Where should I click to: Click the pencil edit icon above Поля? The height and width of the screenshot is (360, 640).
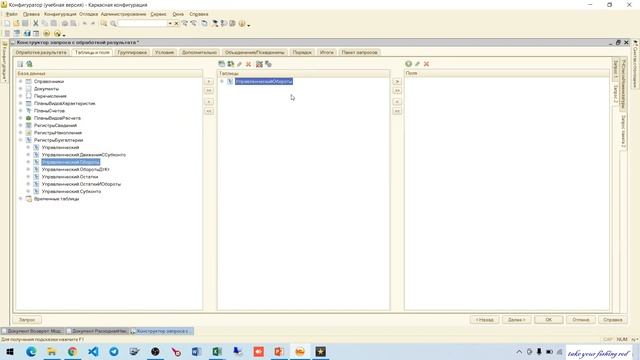pos(417,64)
